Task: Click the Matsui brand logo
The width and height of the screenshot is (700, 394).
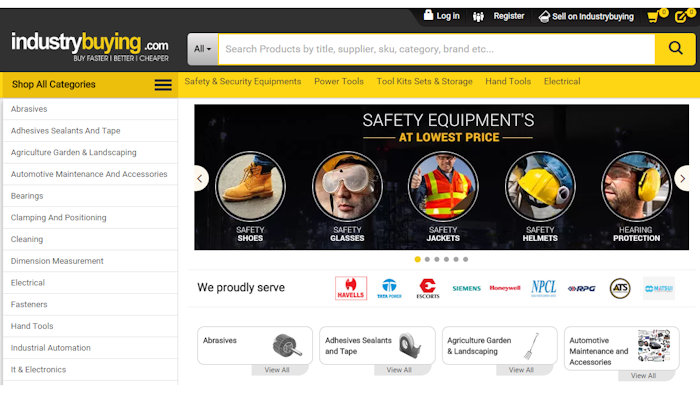Action: [x=659, y=288]
